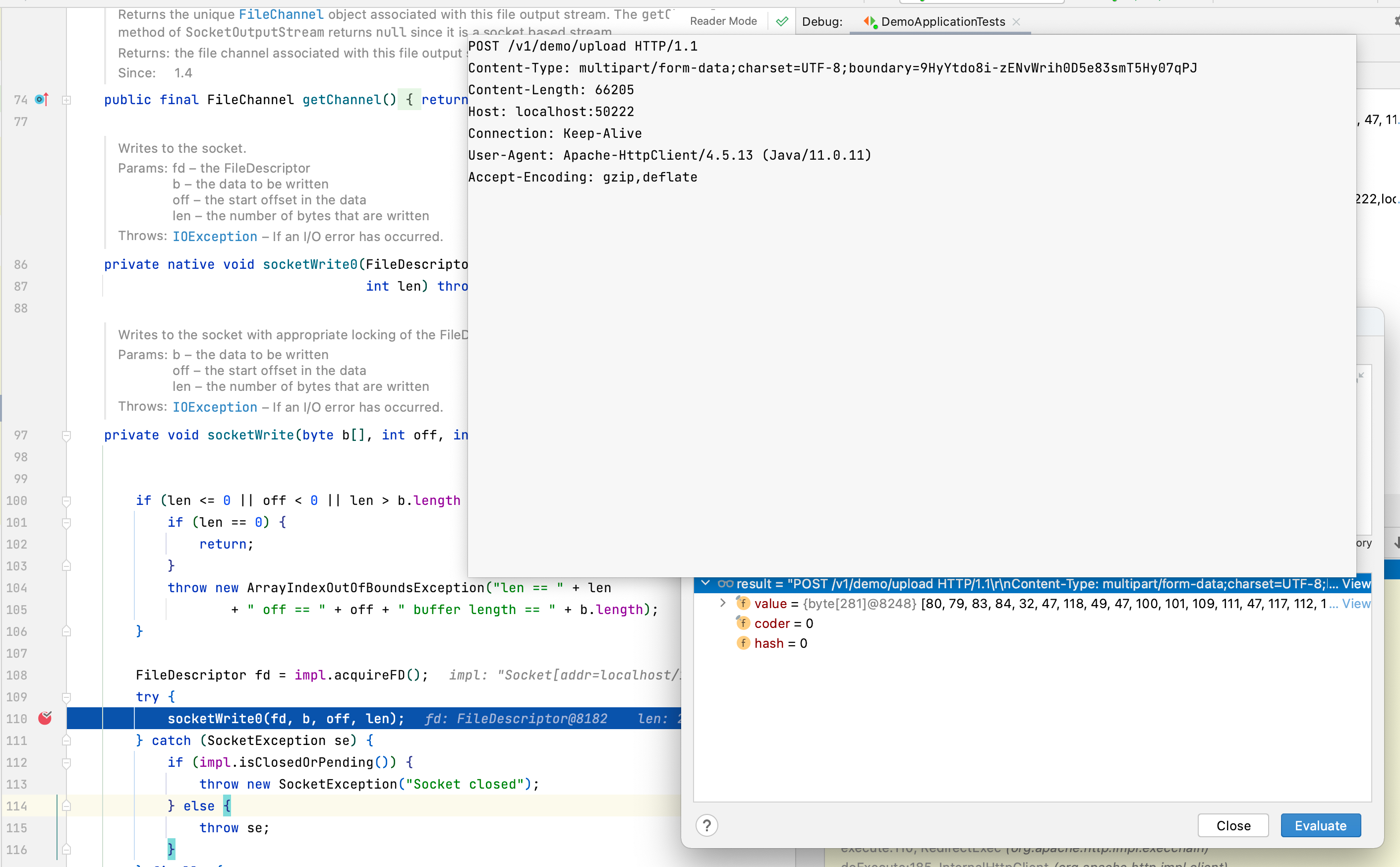This screenshot has width=1400, height=867.
Task: Click the field icon beside value
Action: tap(743, 603)
